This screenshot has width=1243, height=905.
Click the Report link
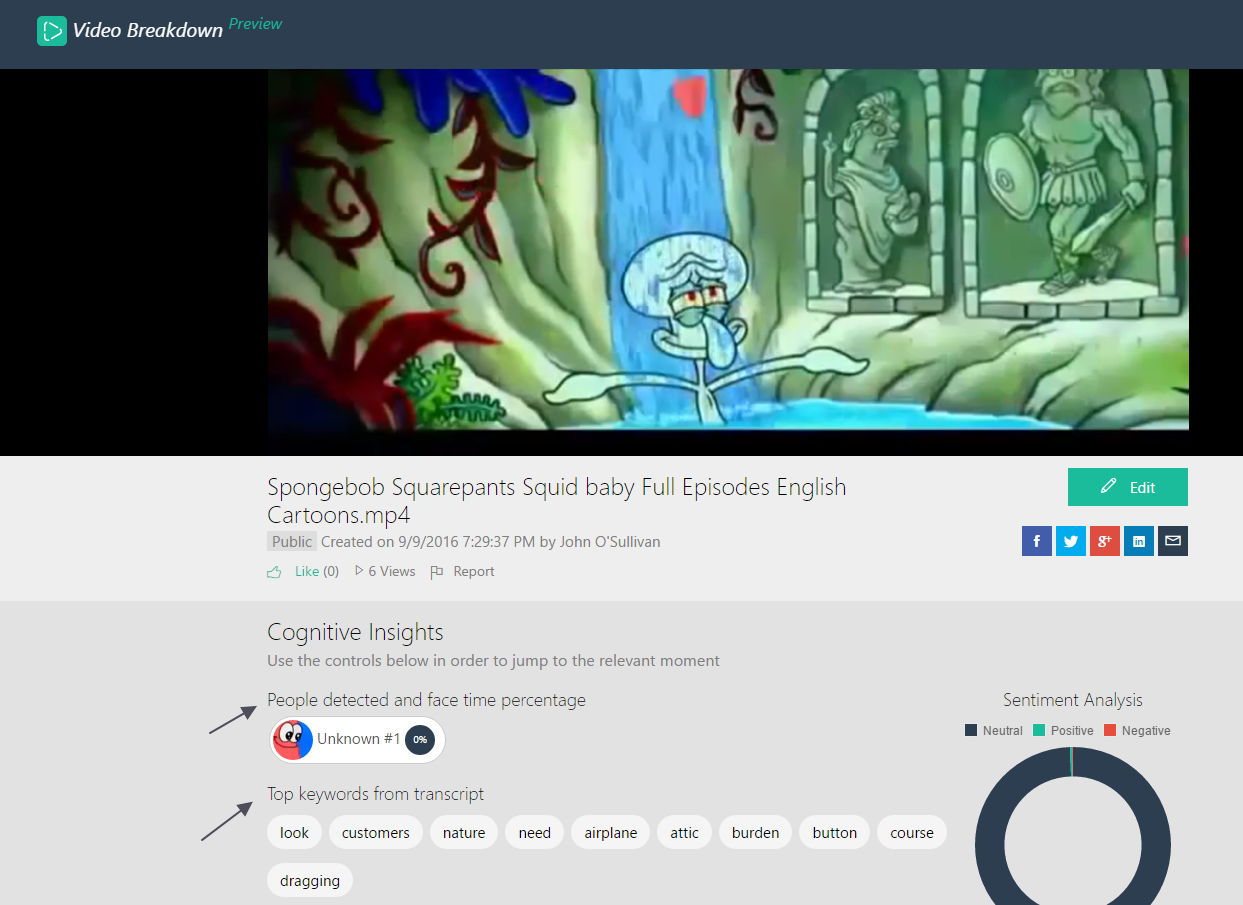click(x=474, y=572)
